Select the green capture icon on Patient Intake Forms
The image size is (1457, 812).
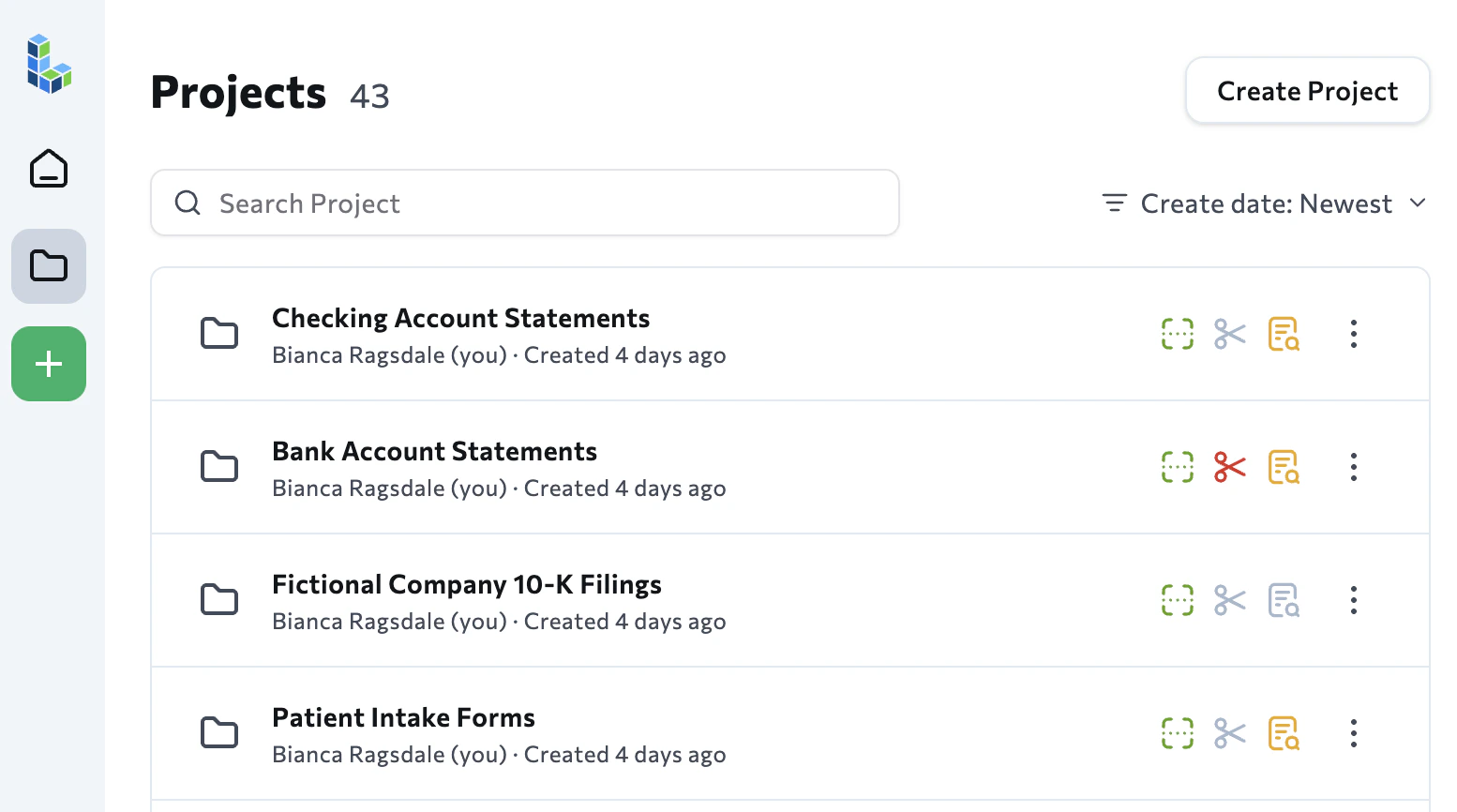click(x=1177, y=732)
